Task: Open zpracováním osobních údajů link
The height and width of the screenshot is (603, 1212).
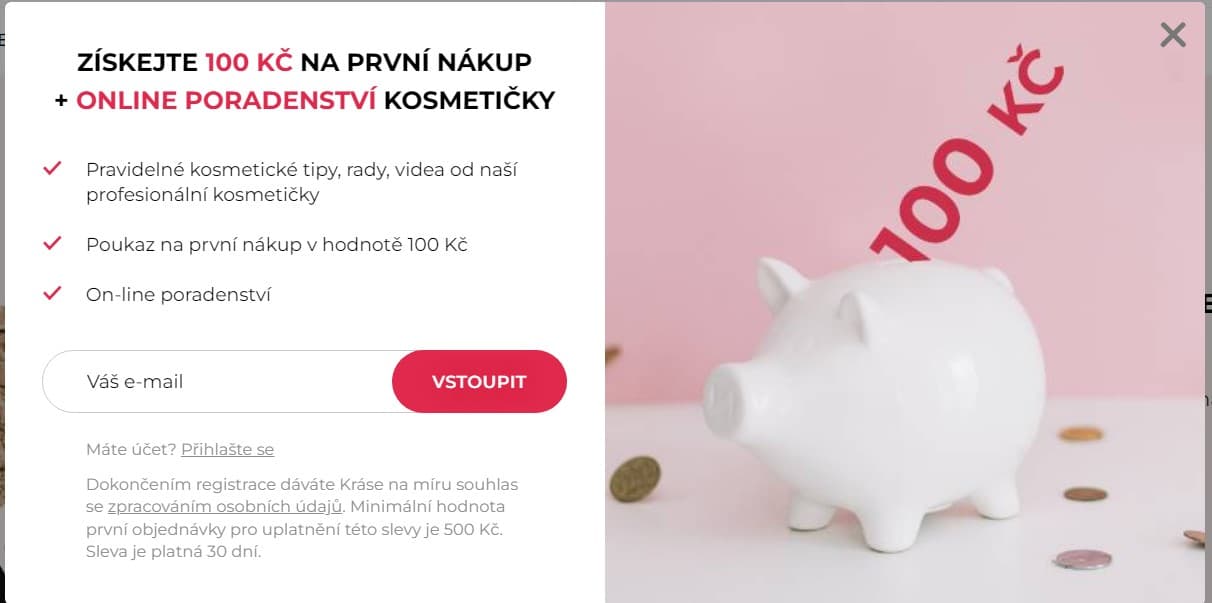Action: click(x=225, y=506)
